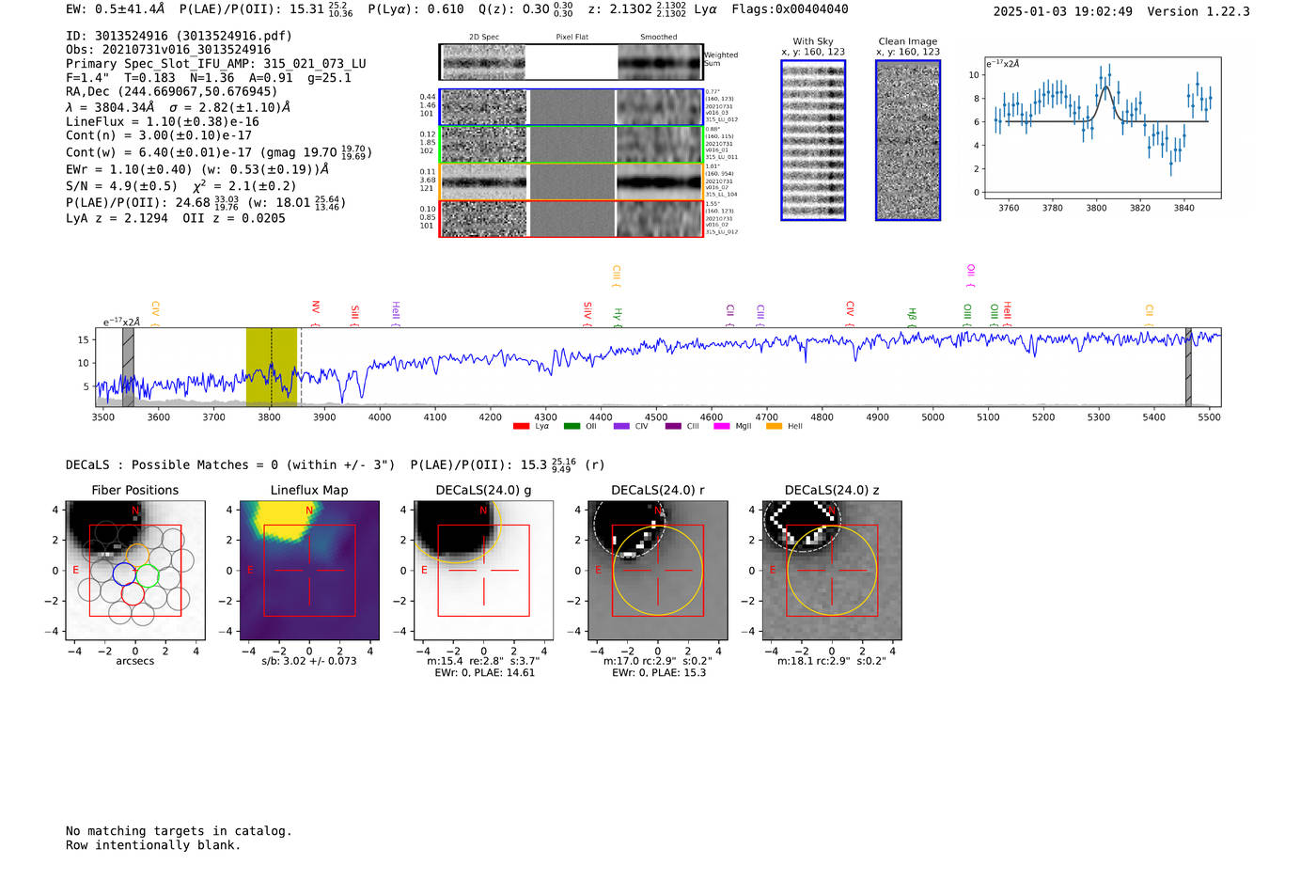The image size is (1316, 896).
Task: Click the Cont(n) = 3.00(±0.10)e-17 value
Action: point(159,135)
